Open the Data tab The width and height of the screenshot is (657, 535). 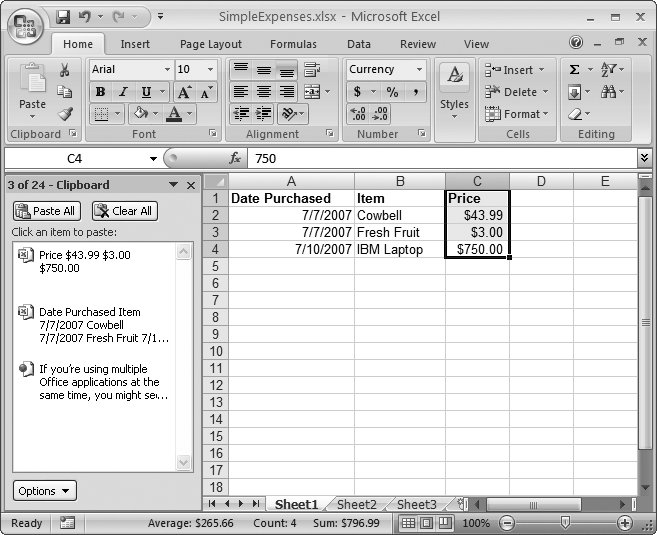[x=359, y=44]
